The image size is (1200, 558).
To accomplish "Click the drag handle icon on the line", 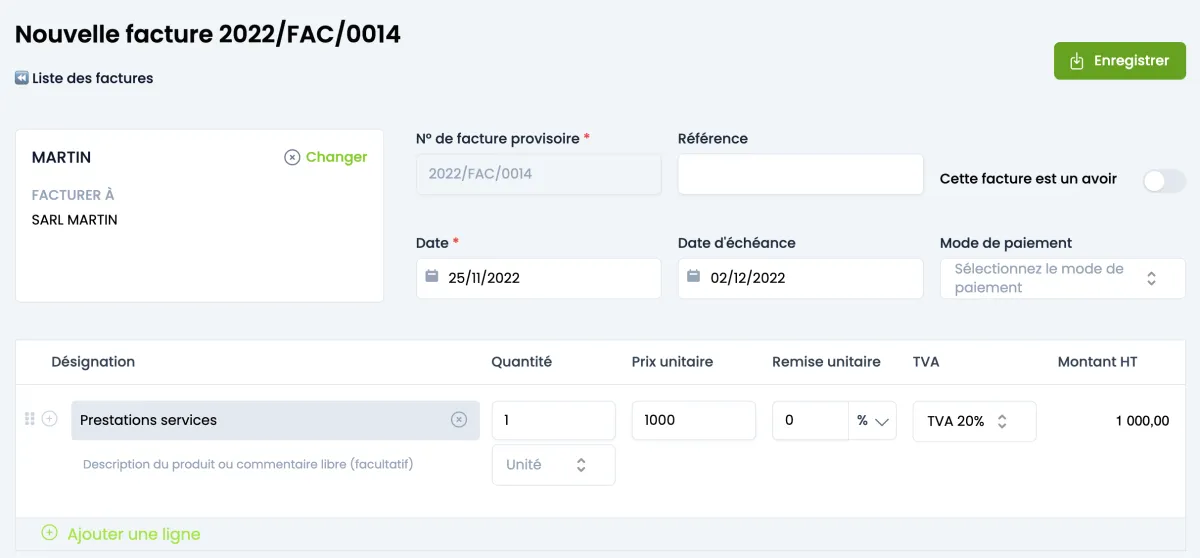I will coord(29,419).
